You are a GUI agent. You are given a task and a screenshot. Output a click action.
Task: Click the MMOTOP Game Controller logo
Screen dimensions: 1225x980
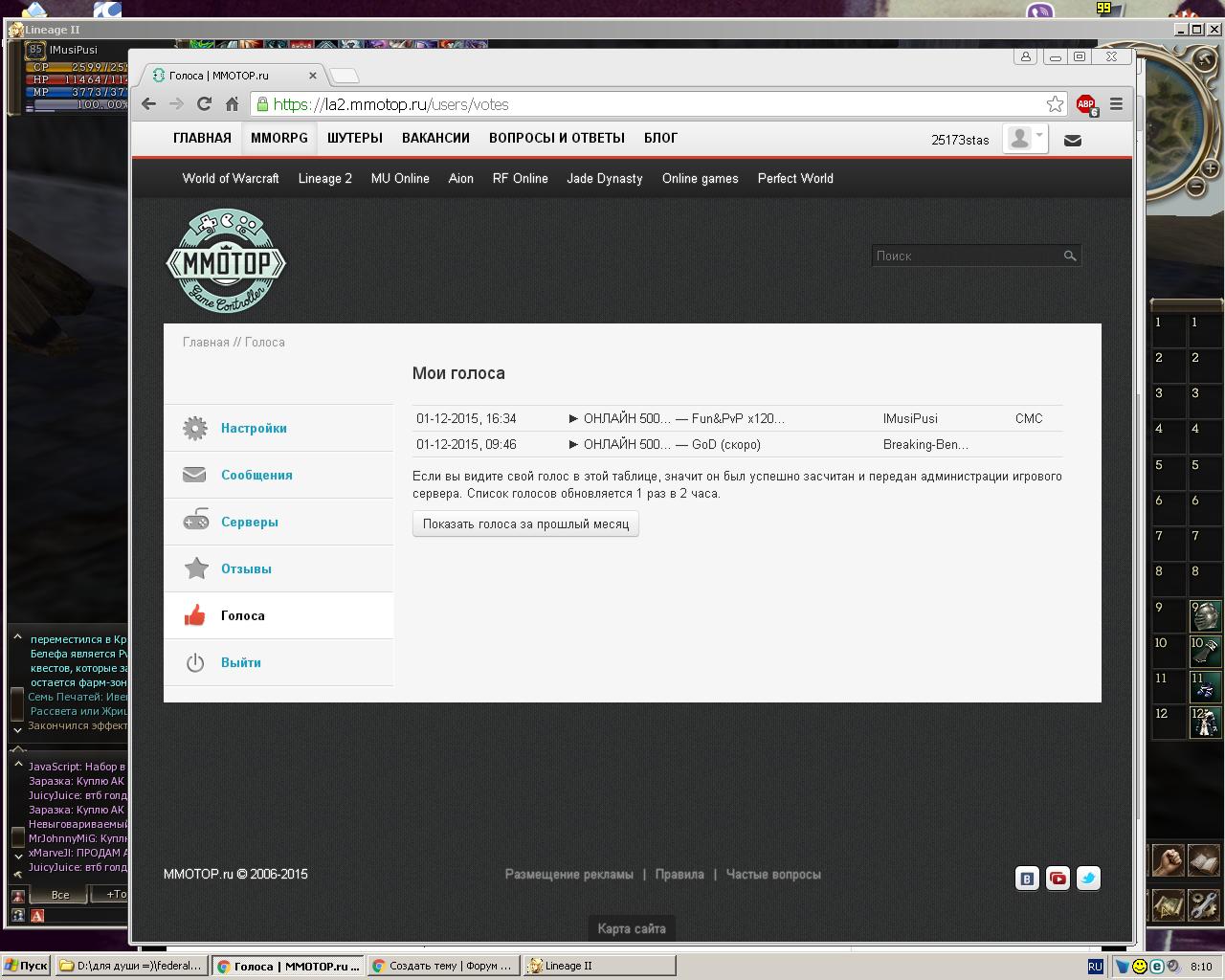tap(226, 262)
